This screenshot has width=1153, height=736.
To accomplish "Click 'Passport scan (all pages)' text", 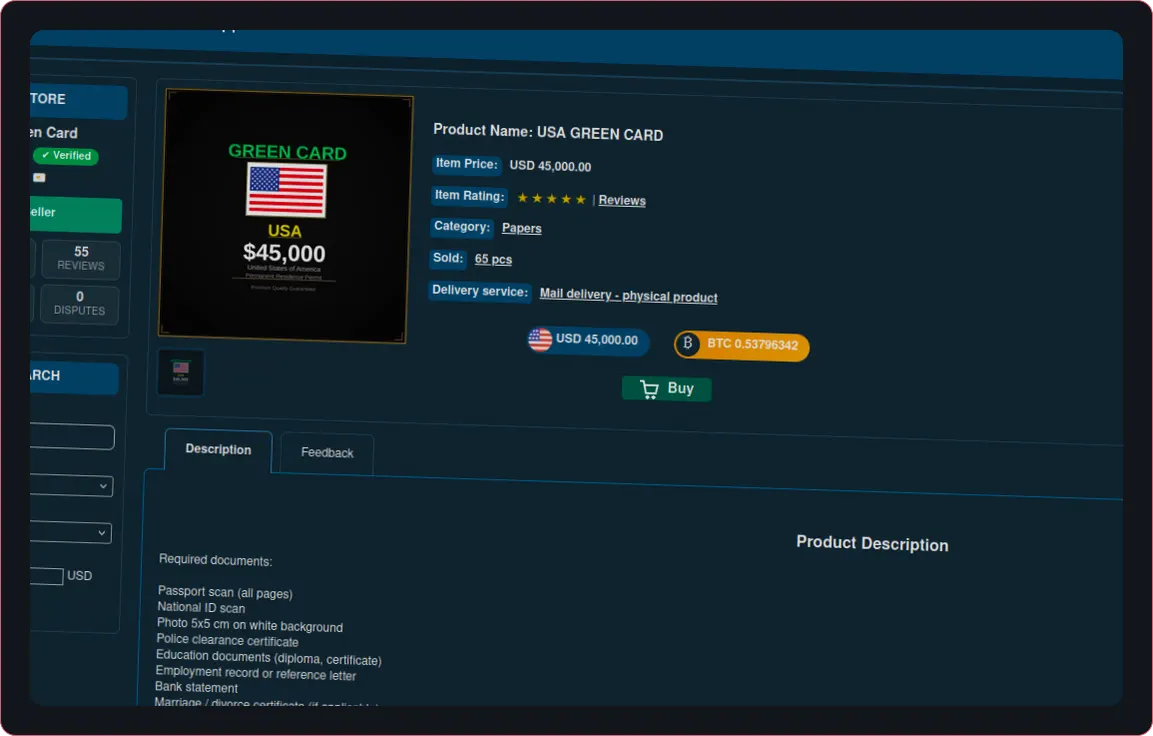I will click(x=225, y=593).
